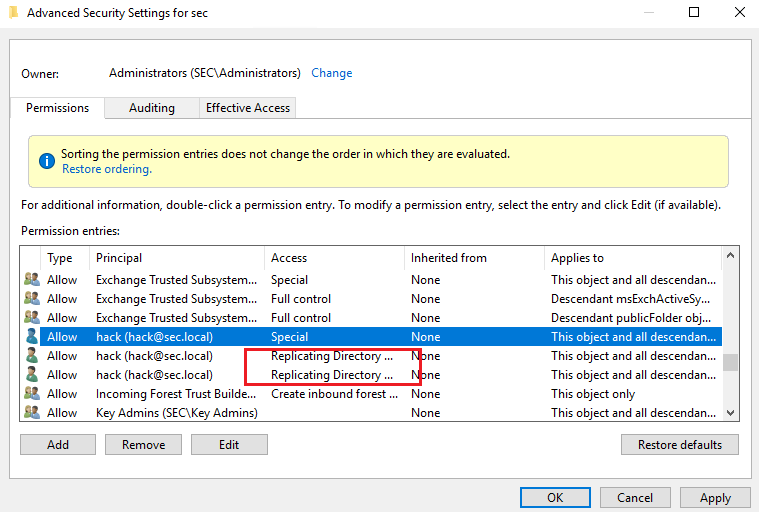Image resolution: width=759 pixels, height=512 pixels.
Task: Click the group icon of the Key Admins entry
Action: point(32,413)
